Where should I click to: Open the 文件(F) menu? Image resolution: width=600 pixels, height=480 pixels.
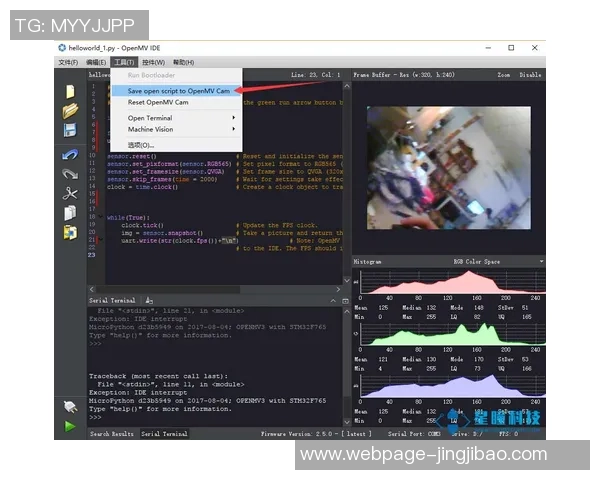[x=67, y=62]
